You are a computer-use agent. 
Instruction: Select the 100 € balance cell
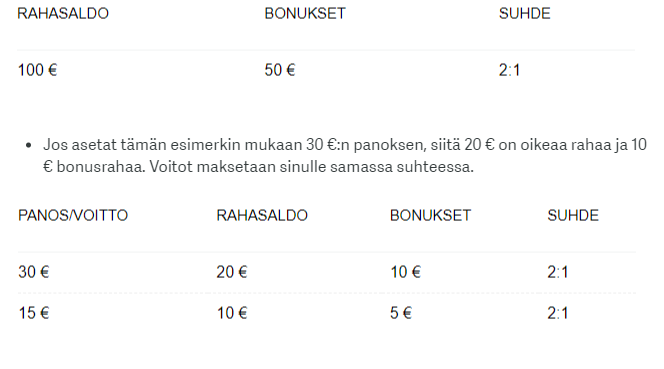pyautogui.click(x=37, y=70)
